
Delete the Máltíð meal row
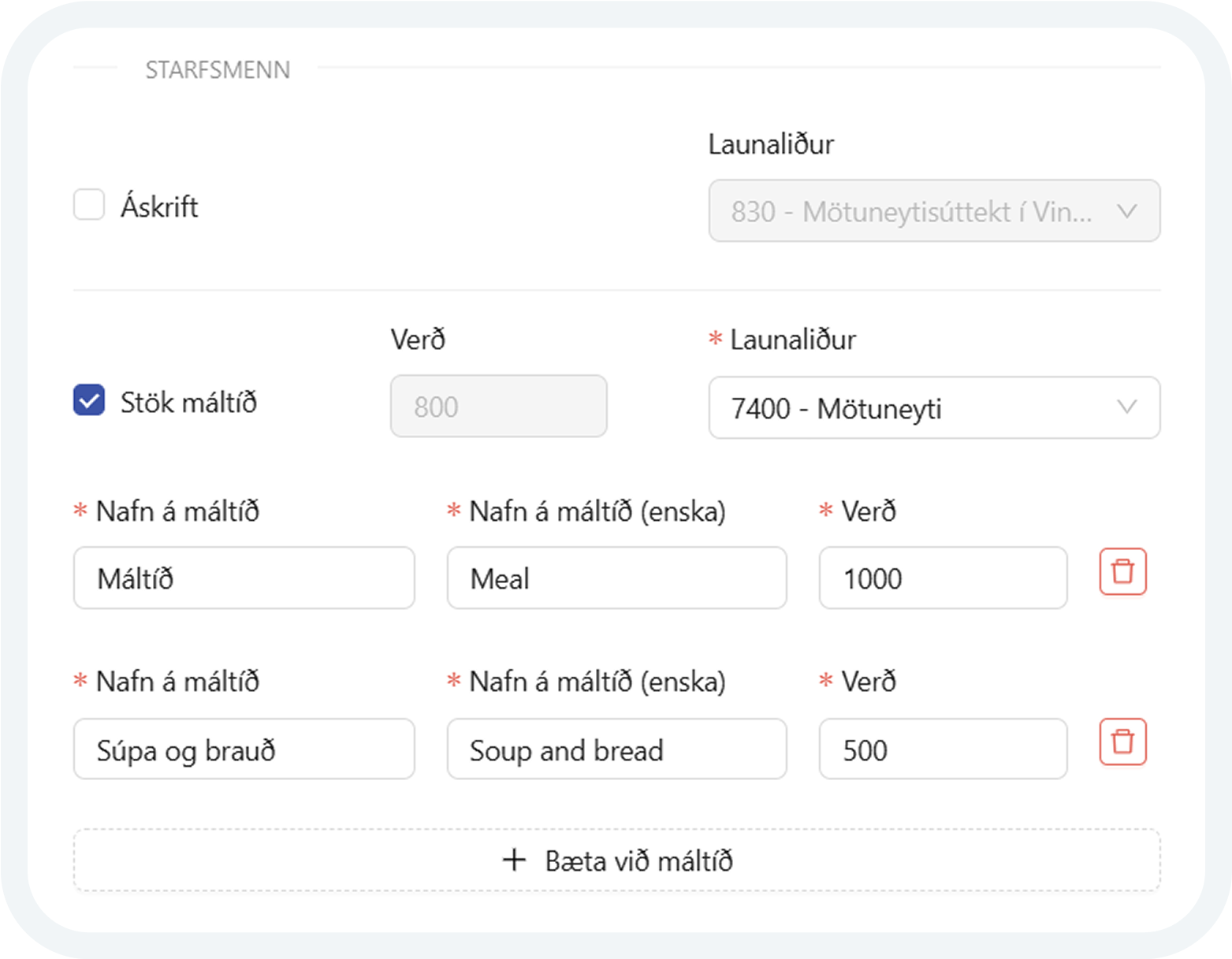tap(1122, 571)
